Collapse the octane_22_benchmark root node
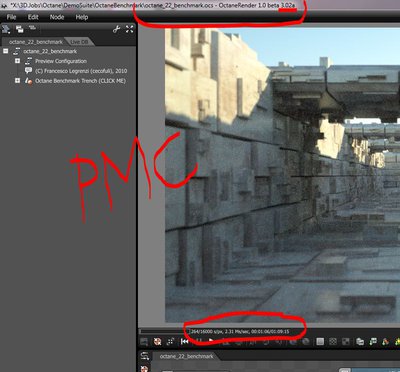The height and width of the screenshot is (372, 400). [6, 51]
